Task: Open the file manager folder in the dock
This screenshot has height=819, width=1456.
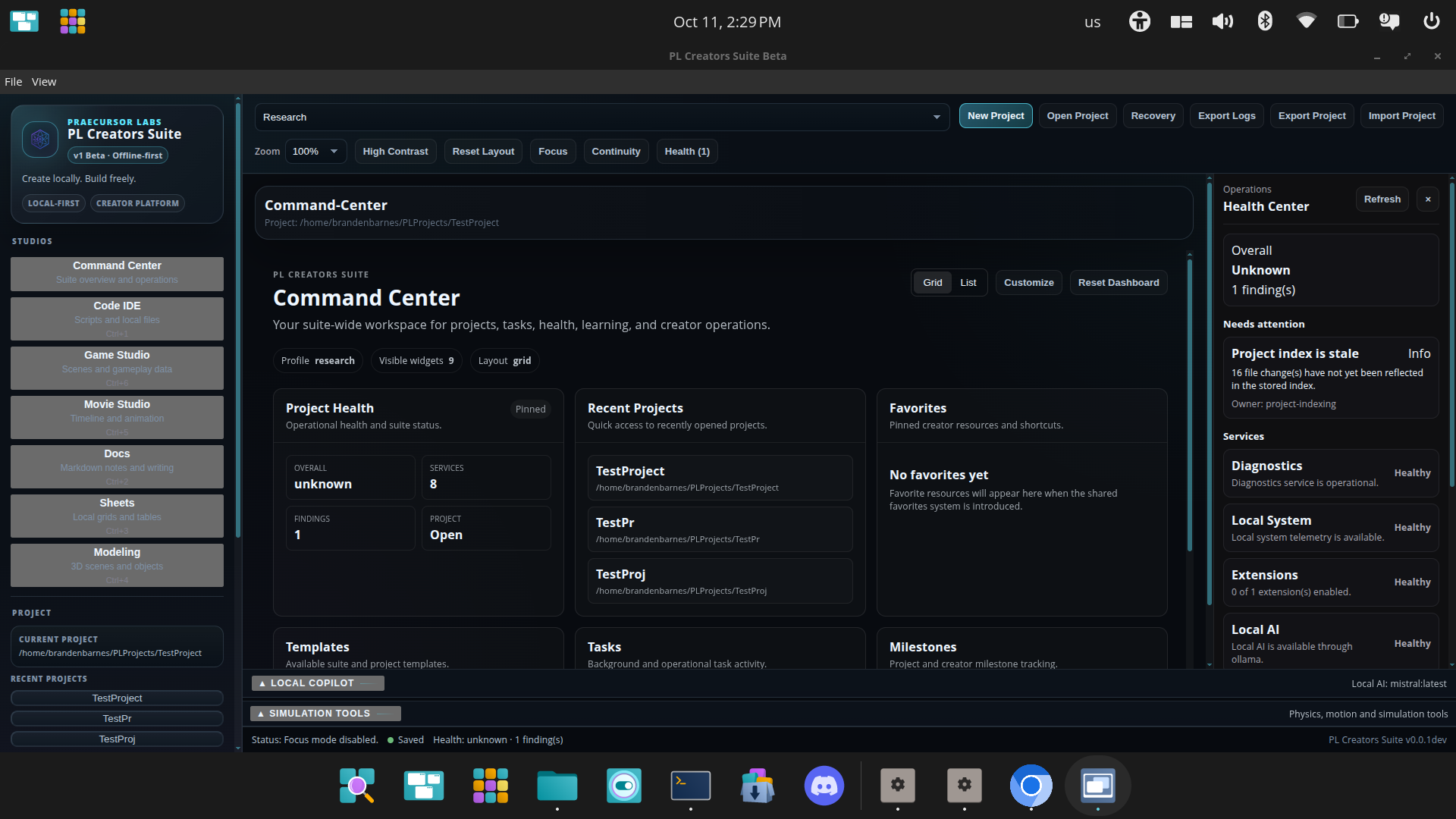Action: (557, 786)
